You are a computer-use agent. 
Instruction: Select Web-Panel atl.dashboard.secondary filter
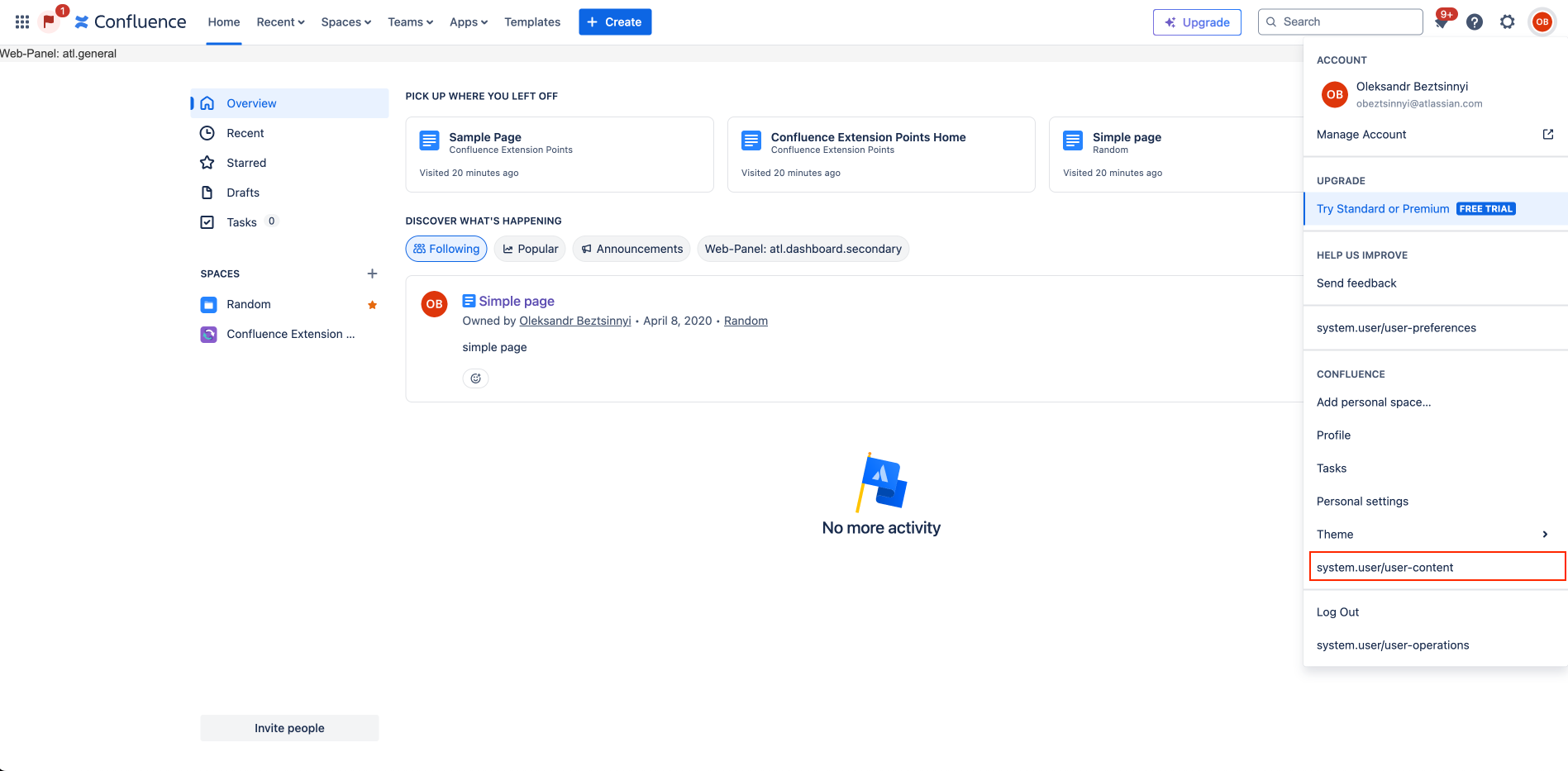803,249
